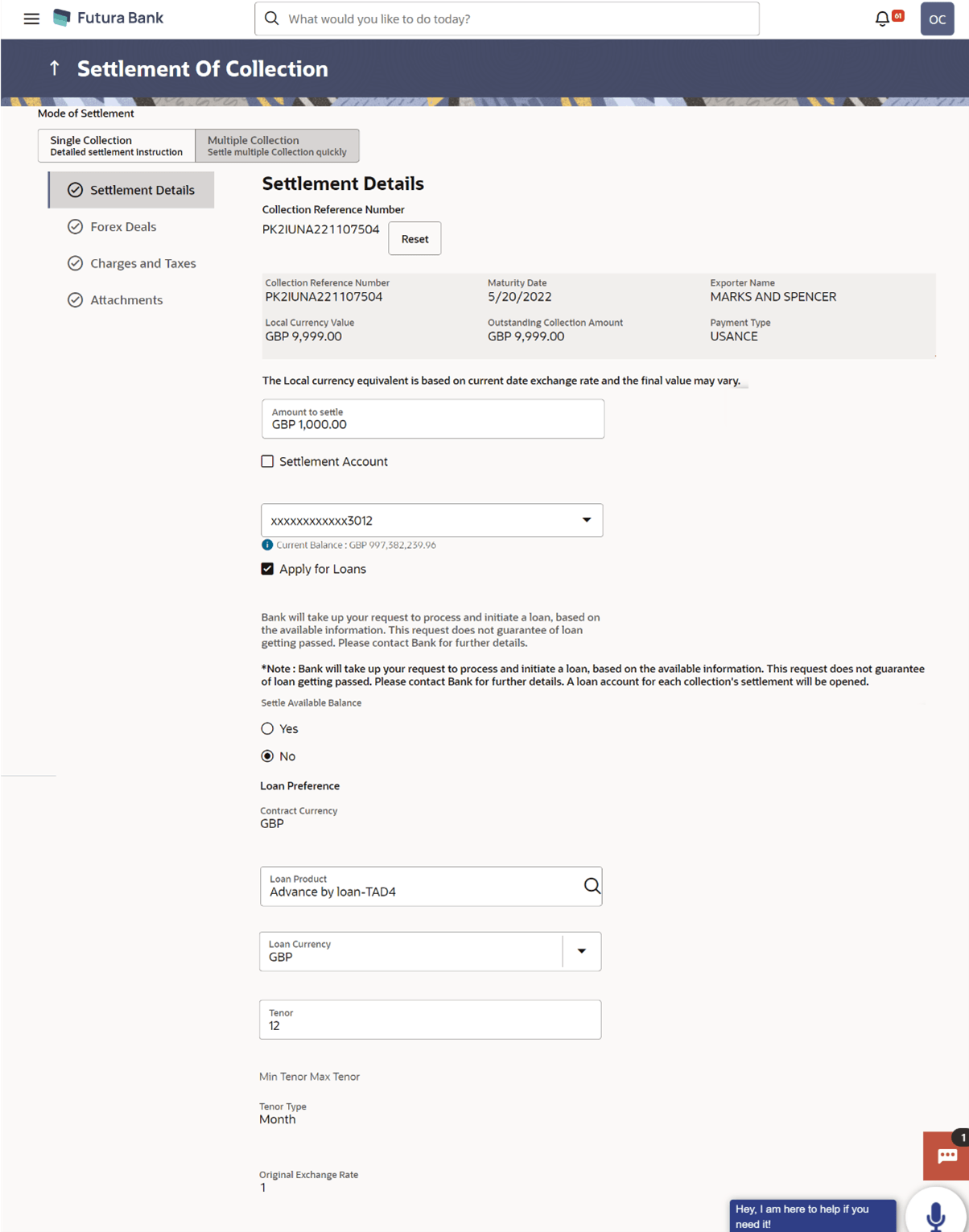Uncheck Apply for Loans

tap(267, 568)
